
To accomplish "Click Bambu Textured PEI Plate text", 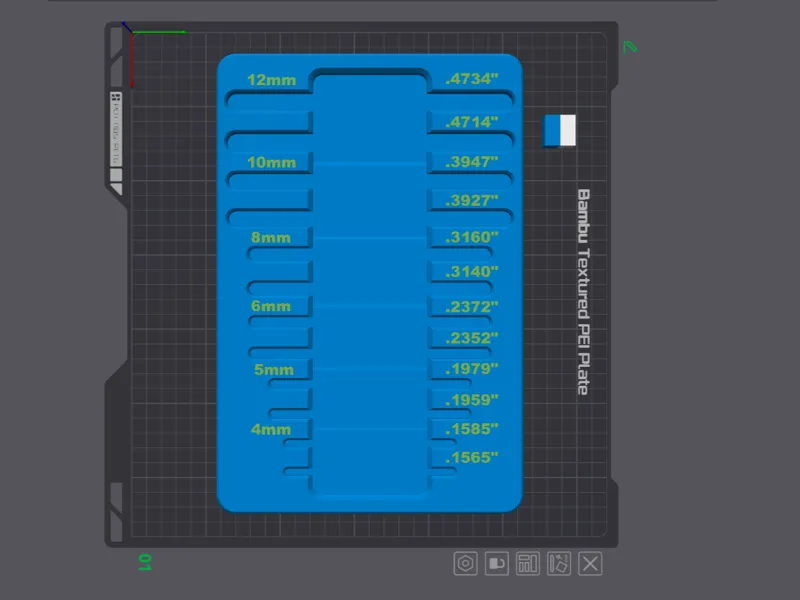I will [584, 292].
